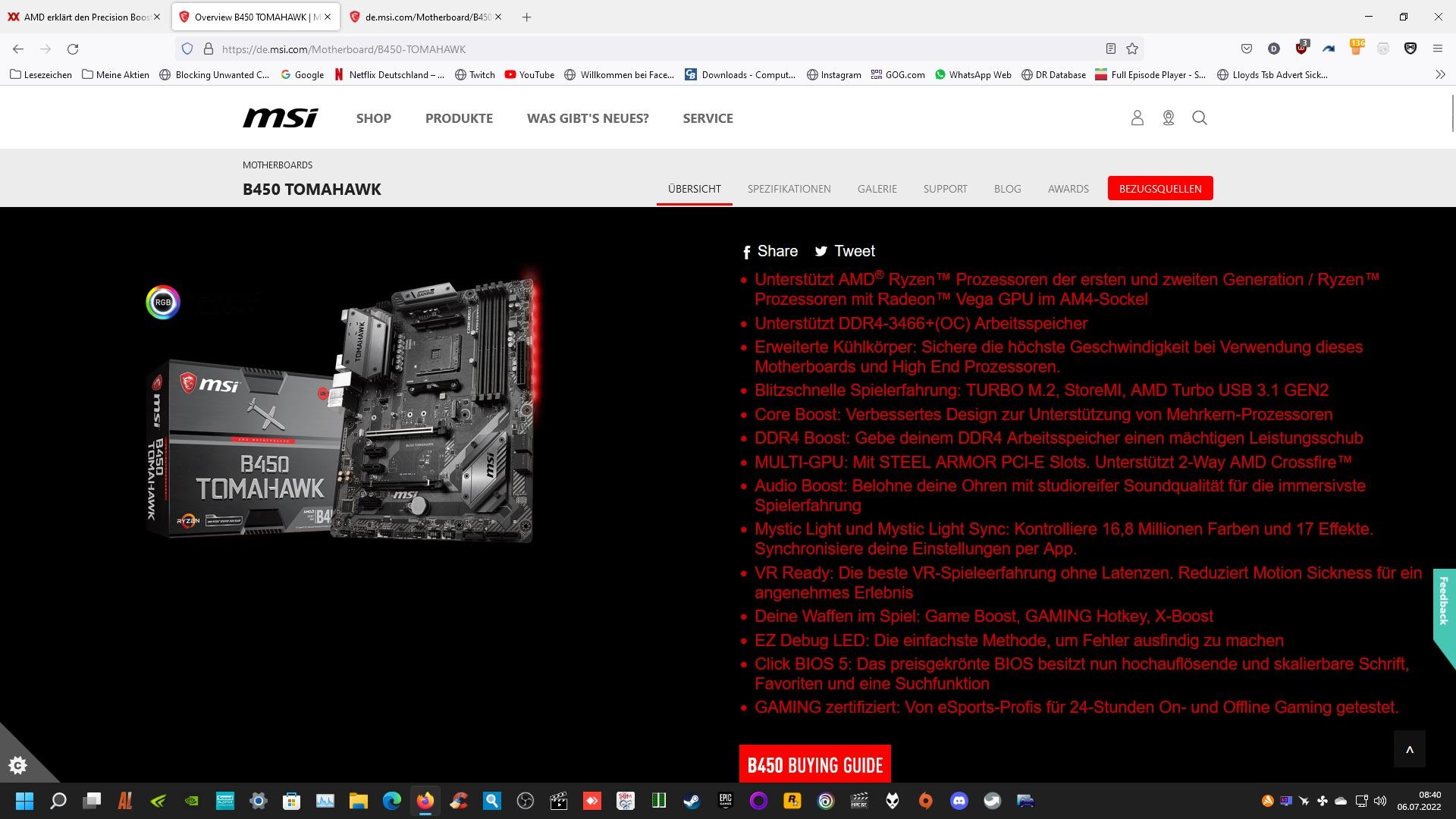Bookmark page with star icon
1456x819 pixels.
(x=1131, y=49)
